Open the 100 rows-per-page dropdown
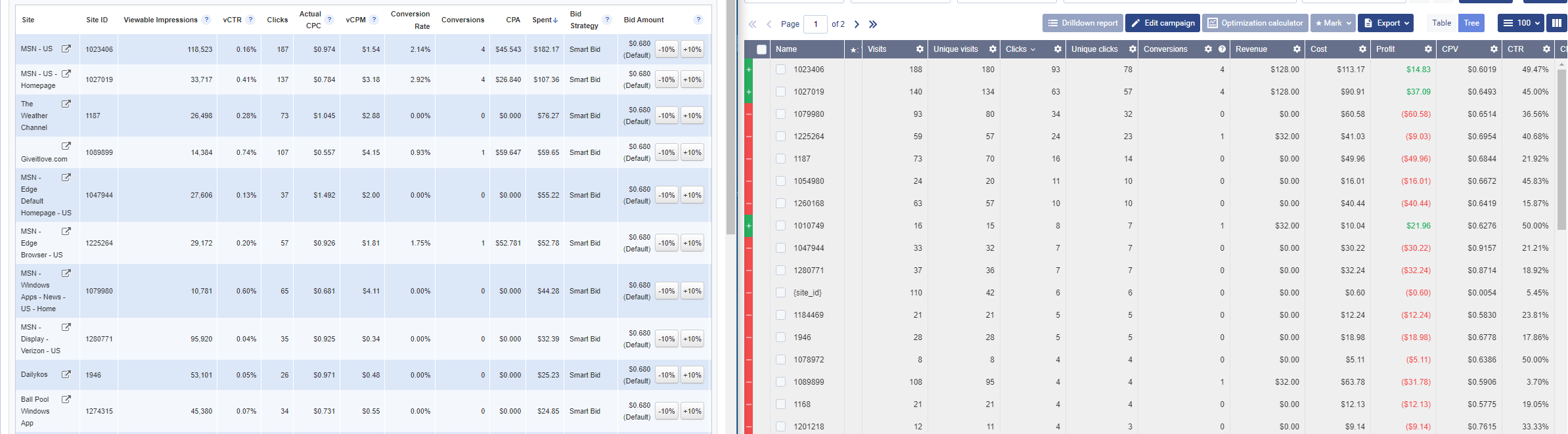 point(1519,23)
